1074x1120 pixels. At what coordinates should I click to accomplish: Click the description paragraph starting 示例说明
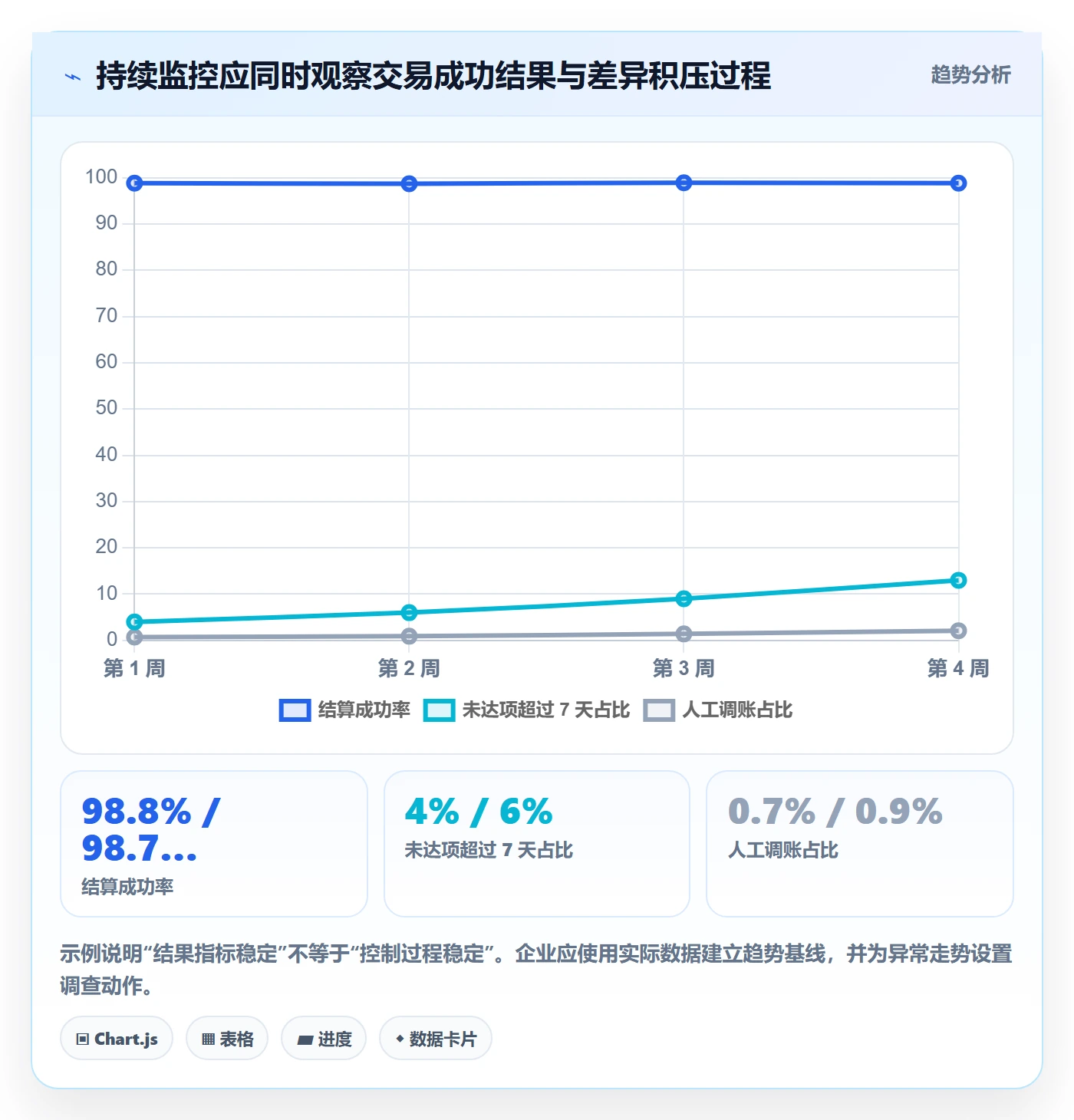(536, 970)
